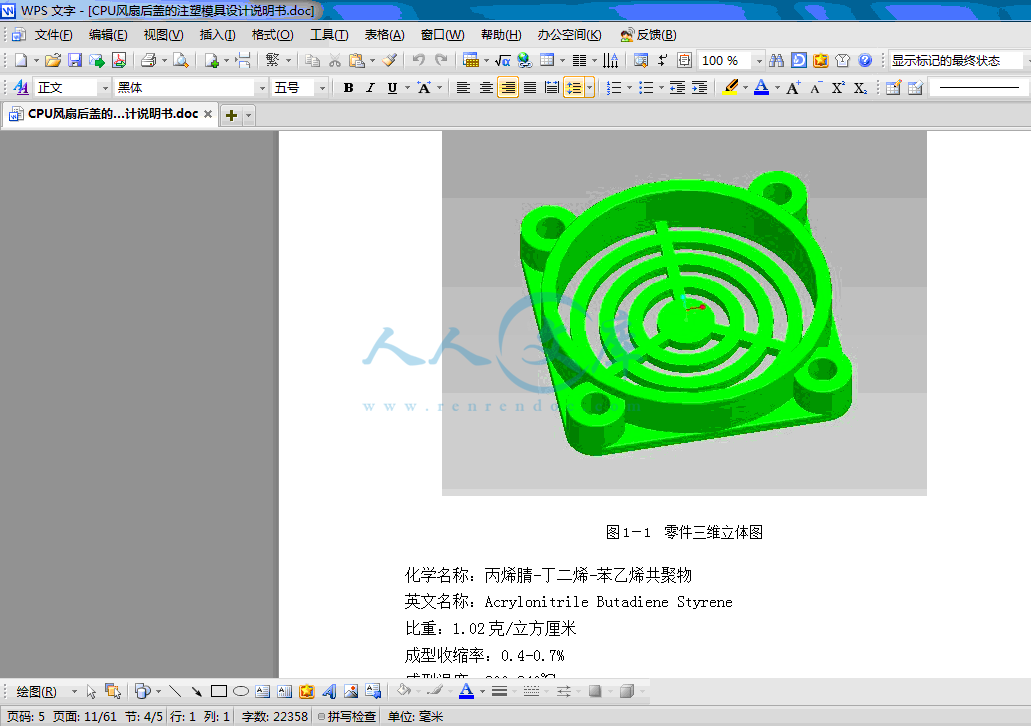
Task: Draw an ellipse with the oval tool
Action: click(241, 691)
